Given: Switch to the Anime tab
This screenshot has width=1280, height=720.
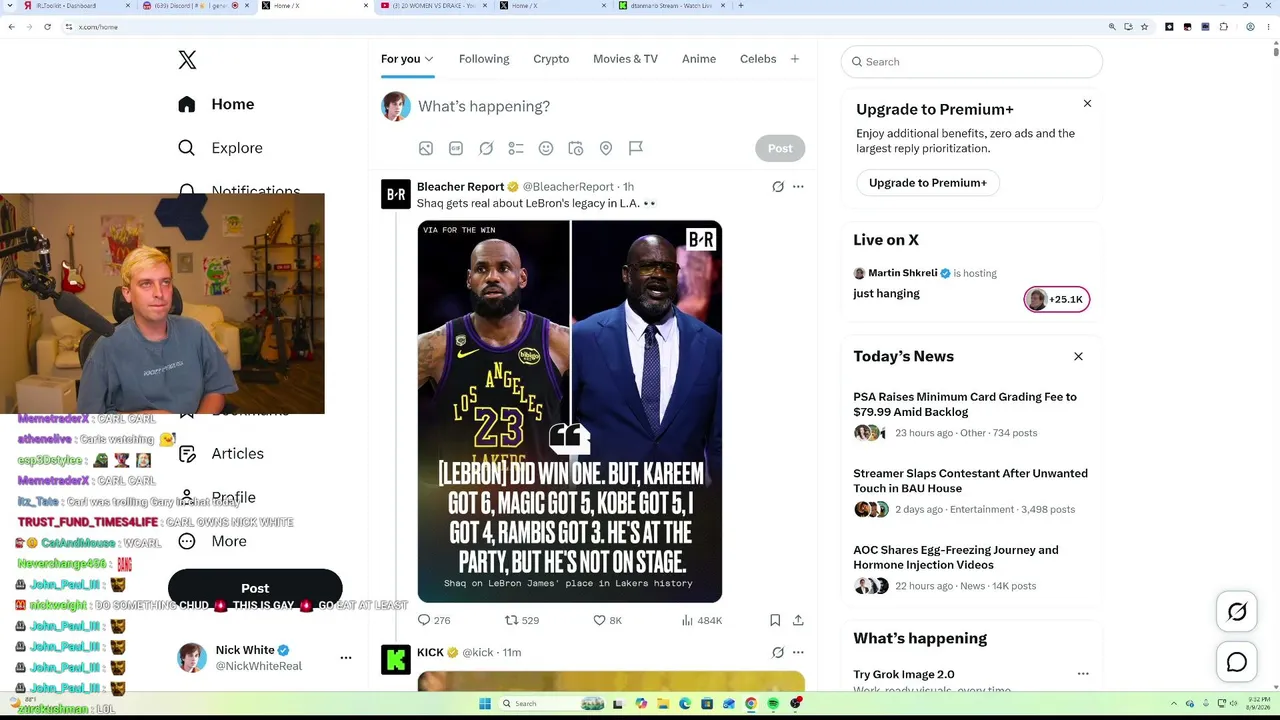Looking at the screenshot, I should click(699, 59).
